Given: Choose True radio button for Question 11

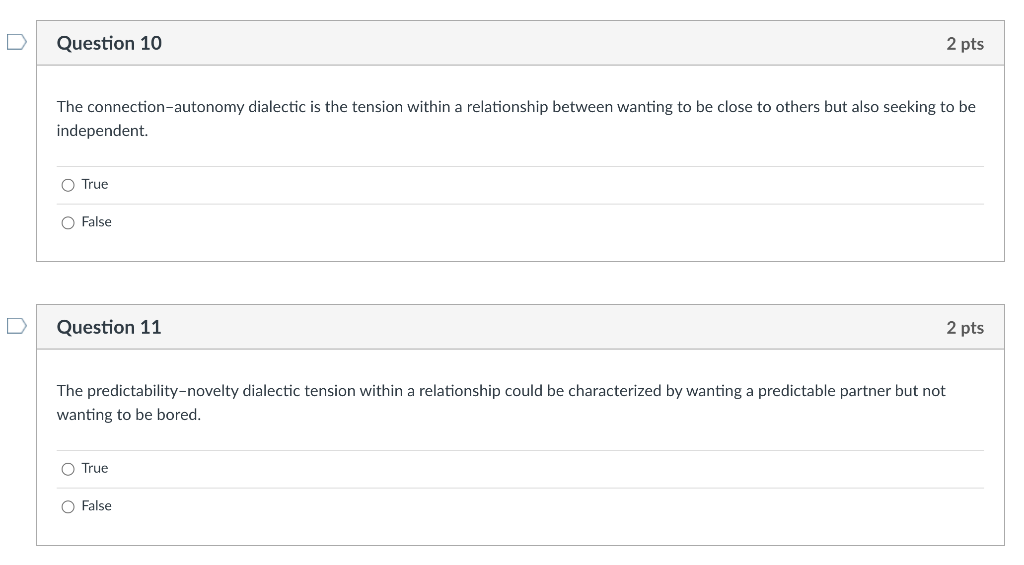Looking at the screenshot, I should coord(68,469).
